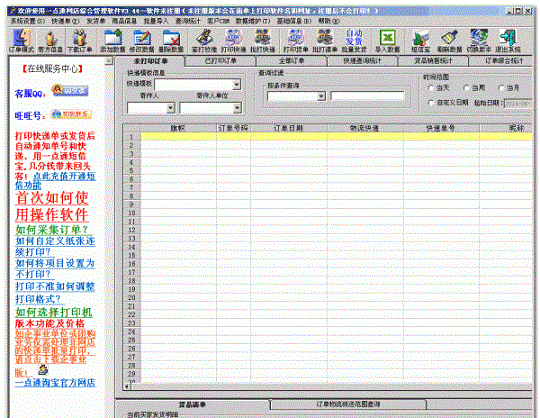Open the 批量导入 menu

[x=156, y=21]
